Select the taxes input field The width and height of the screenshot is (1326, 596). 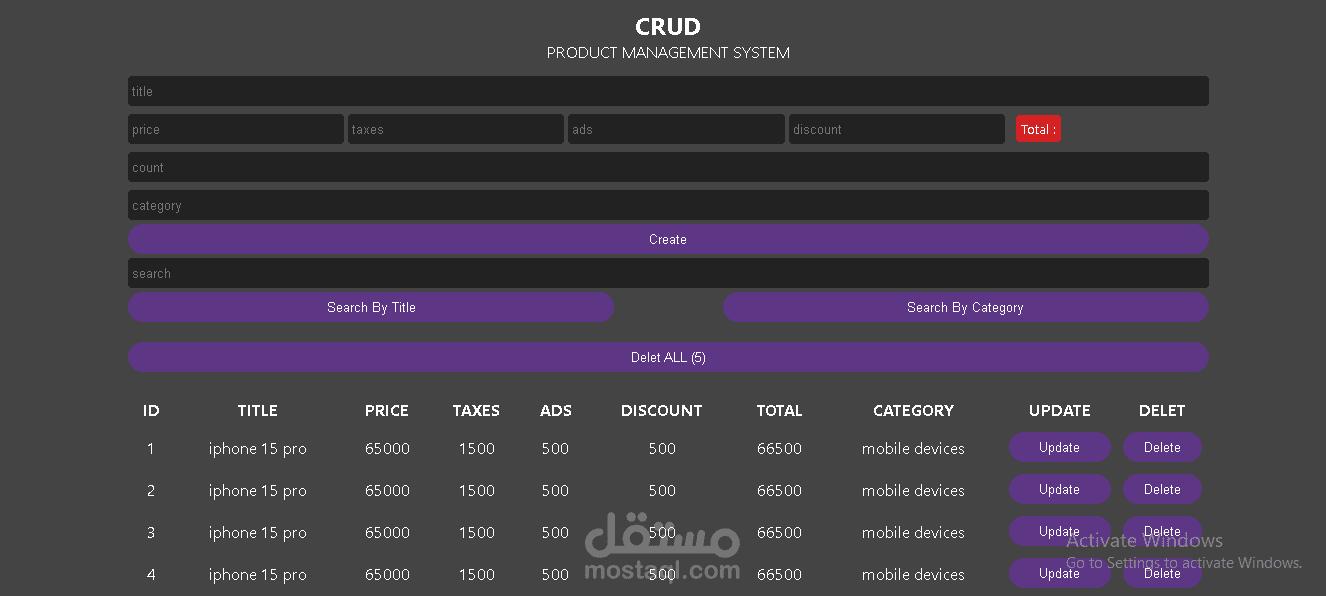(x=456, y=129)
